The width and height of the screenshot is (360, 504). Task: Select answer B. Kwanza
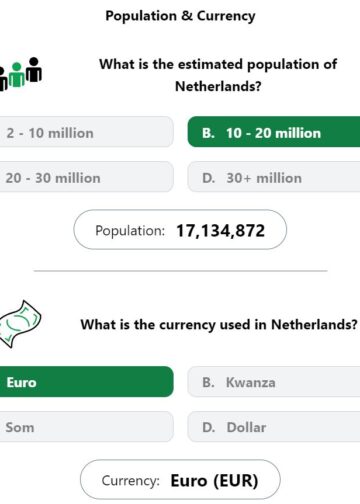(274, 382)
